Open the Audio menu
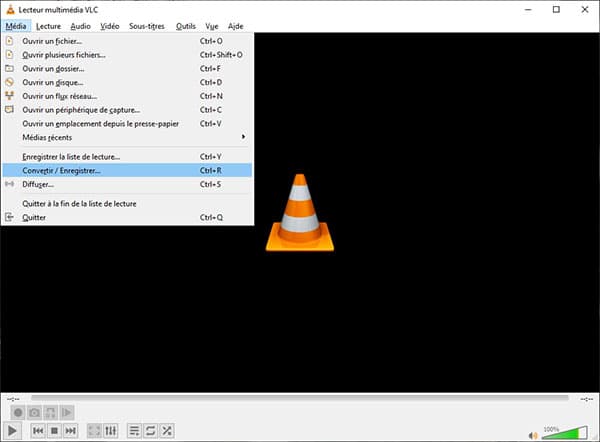 tap(80, 26)
